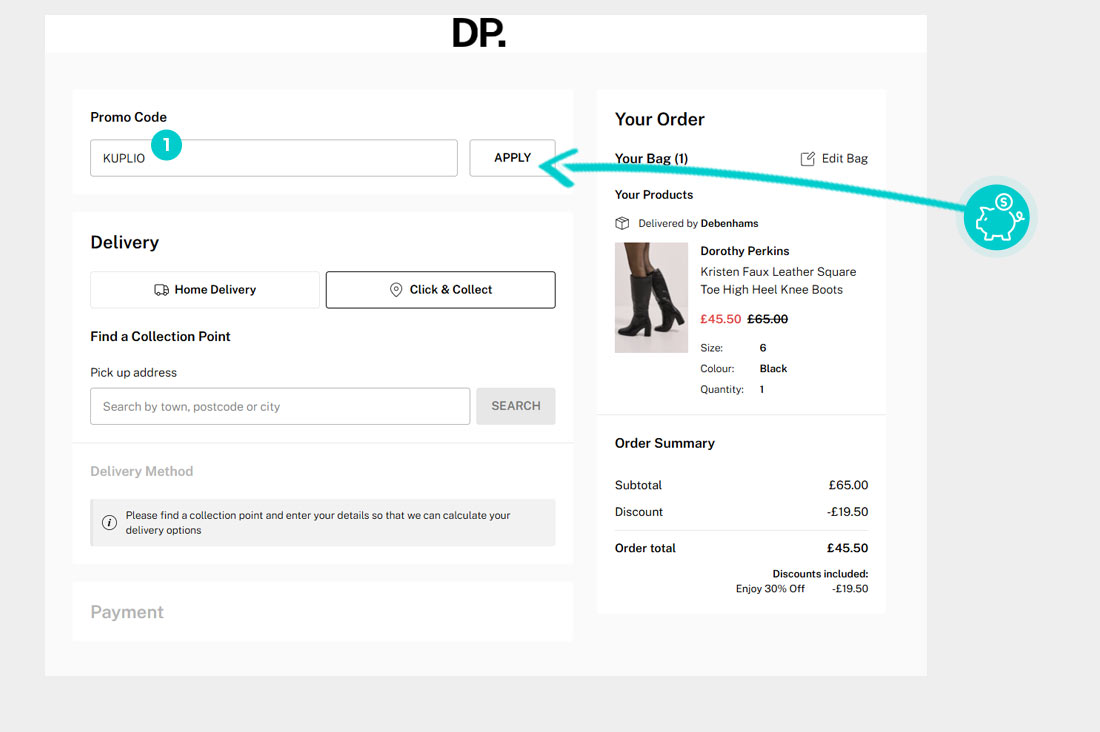Click the Kristen Faux Leather boots product name

pyautogui.click(x=778, y=281)
